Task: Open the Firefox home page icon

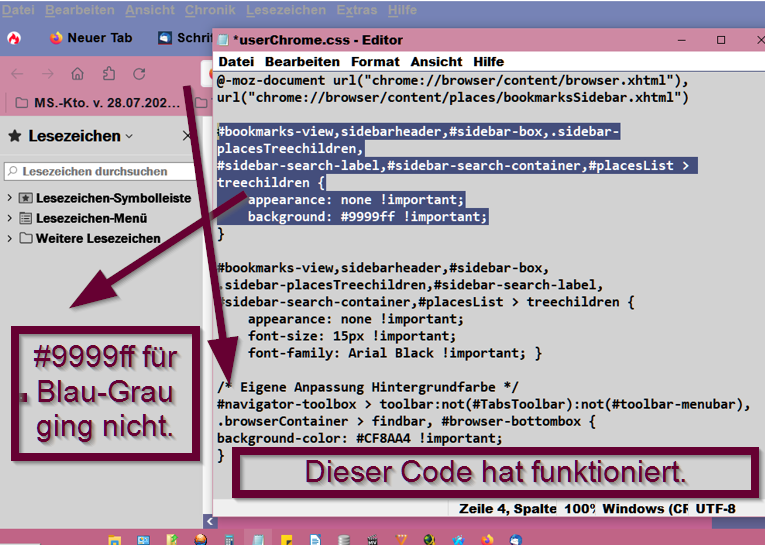Action: tap(78, 74)
